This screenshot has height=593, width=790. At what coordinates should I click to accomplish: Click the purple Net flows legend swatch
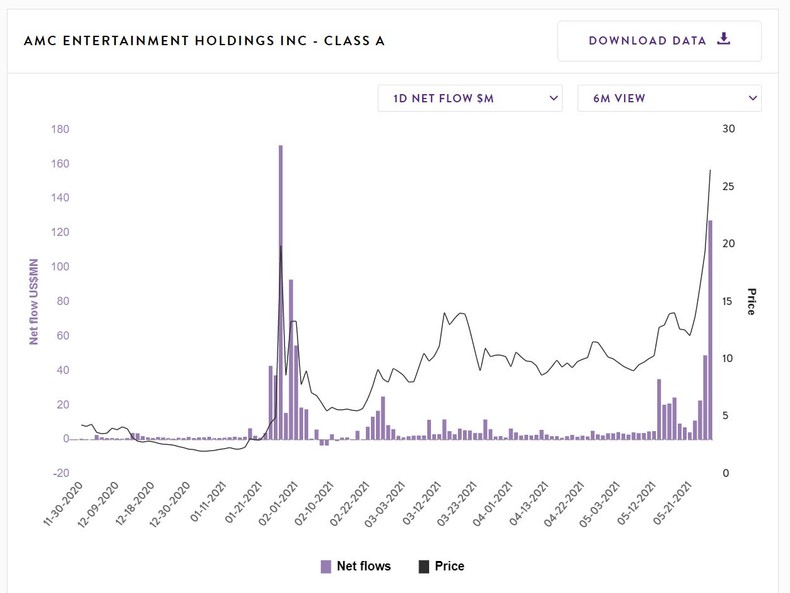tap(326, 567)
